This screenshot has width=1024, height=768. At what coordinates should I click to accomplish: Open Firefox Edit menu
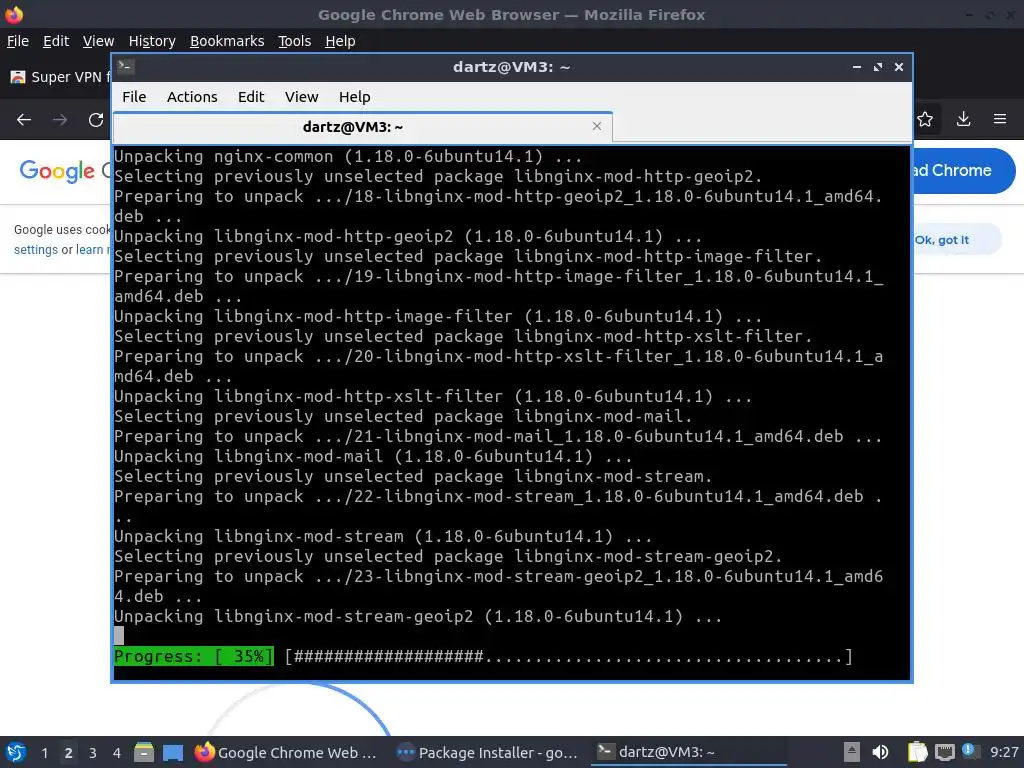[56, 41]
